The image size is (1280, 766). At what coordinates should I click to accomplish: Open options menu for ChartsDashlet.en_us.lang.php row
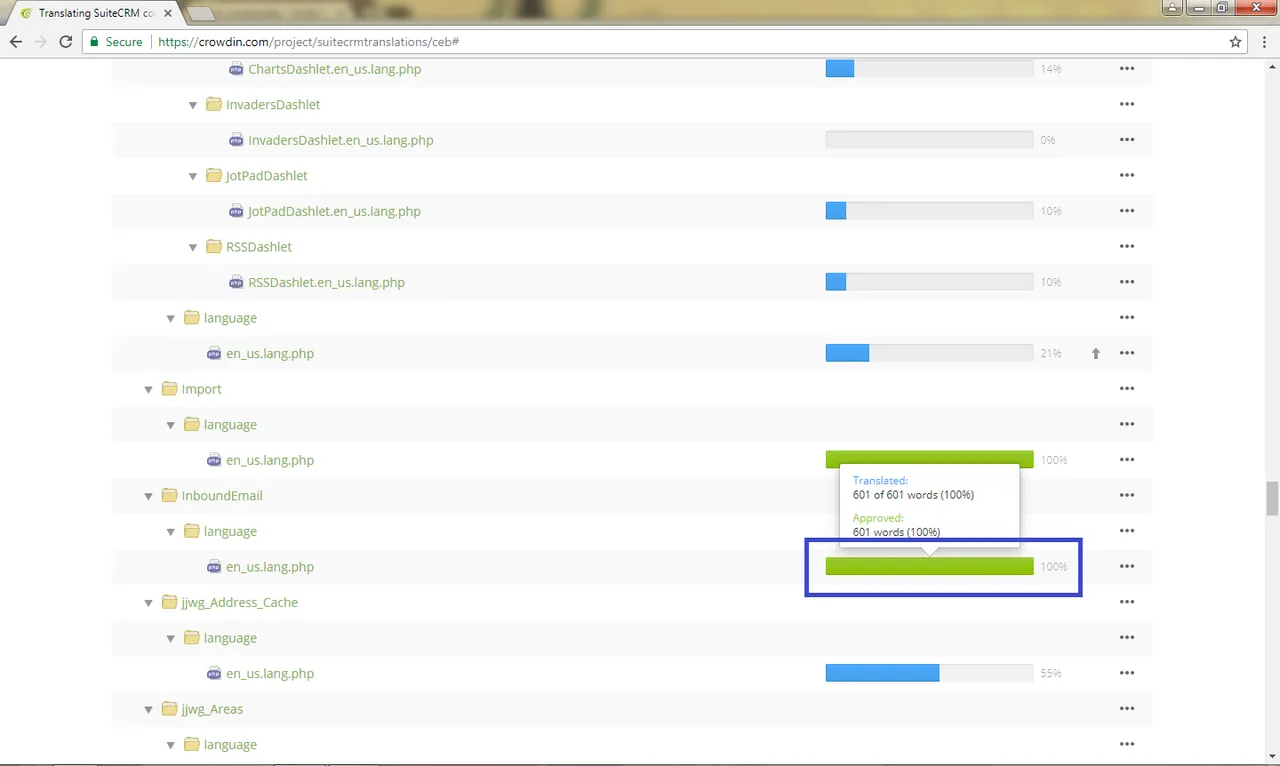pyautogui.click(x=1127, y=69)
